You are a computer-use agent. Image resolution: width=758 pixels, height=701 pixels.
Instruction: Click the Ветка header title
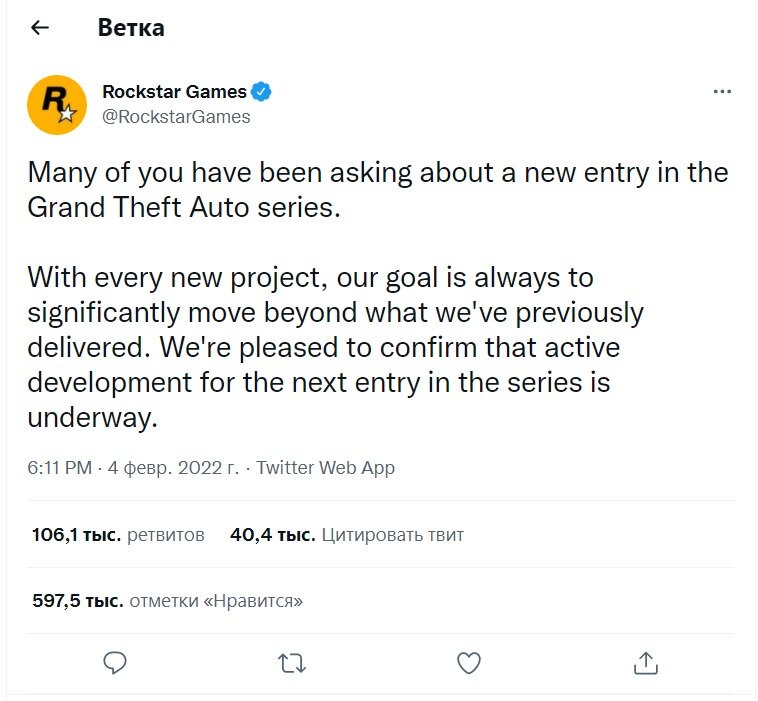(x=131, y=28)
